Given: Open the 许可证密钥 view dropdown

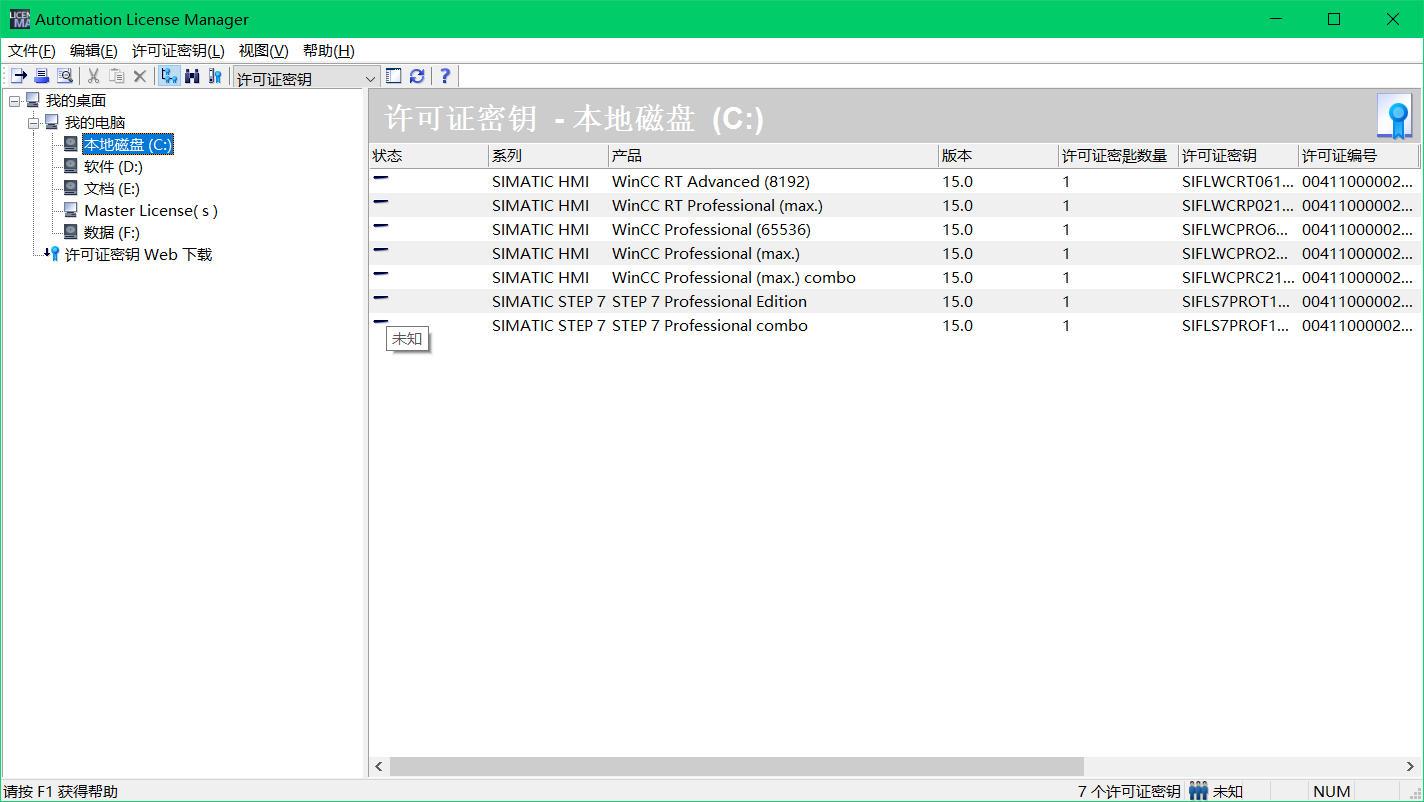Looking at the screenshot, I should click(371, 78).
